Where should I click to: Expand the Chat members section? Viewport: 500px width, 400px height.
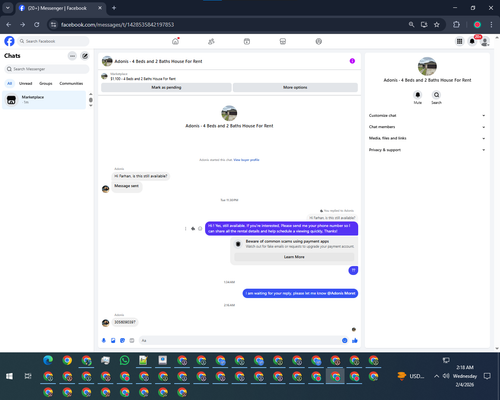427,127
